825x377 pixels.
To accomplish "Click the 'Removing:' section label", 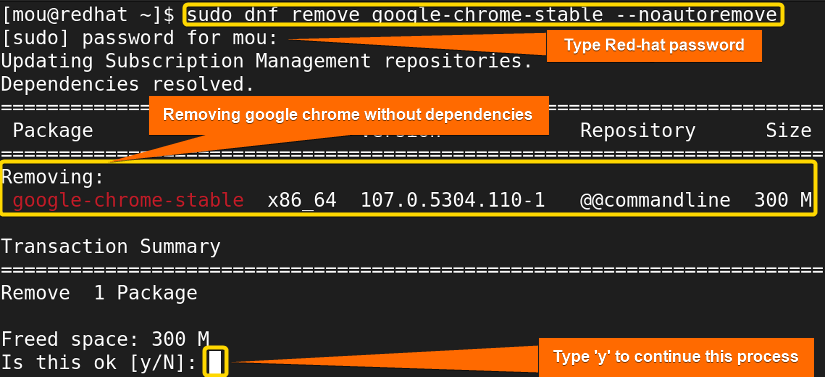I will coord(53,177).
